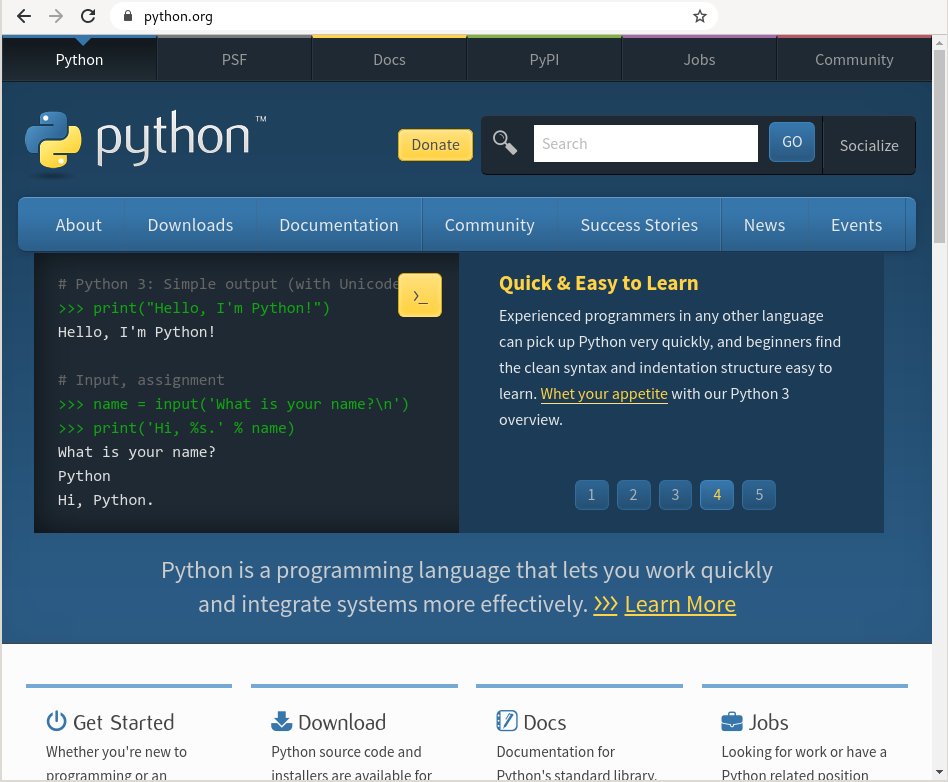
Task: Click the Jobs briefcase icon
Action: point(732,722)
